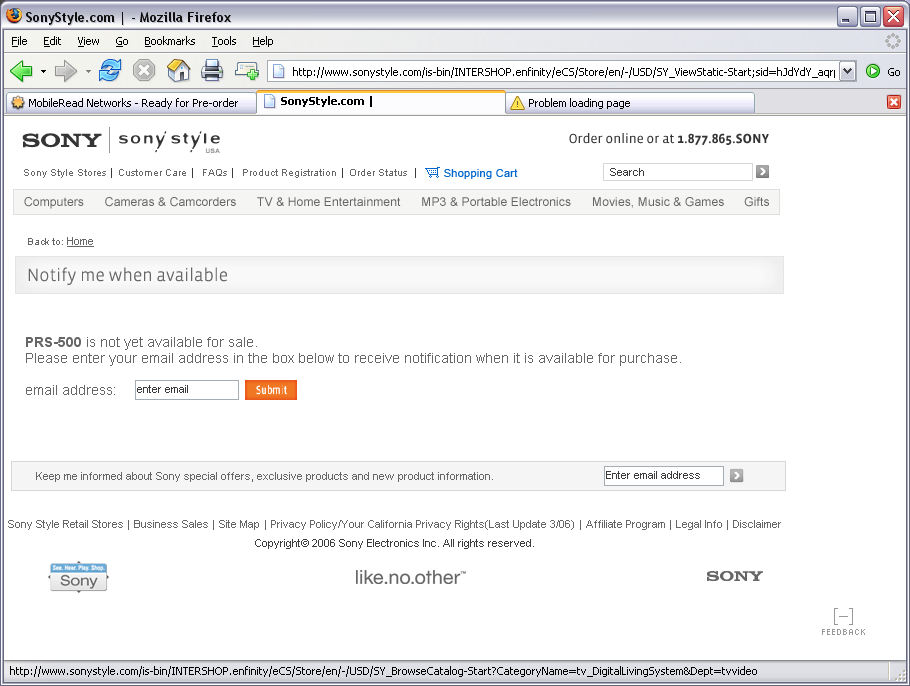The image size is (910, 686).
Task: Open the Product Registration link
Action: (289, 173)
